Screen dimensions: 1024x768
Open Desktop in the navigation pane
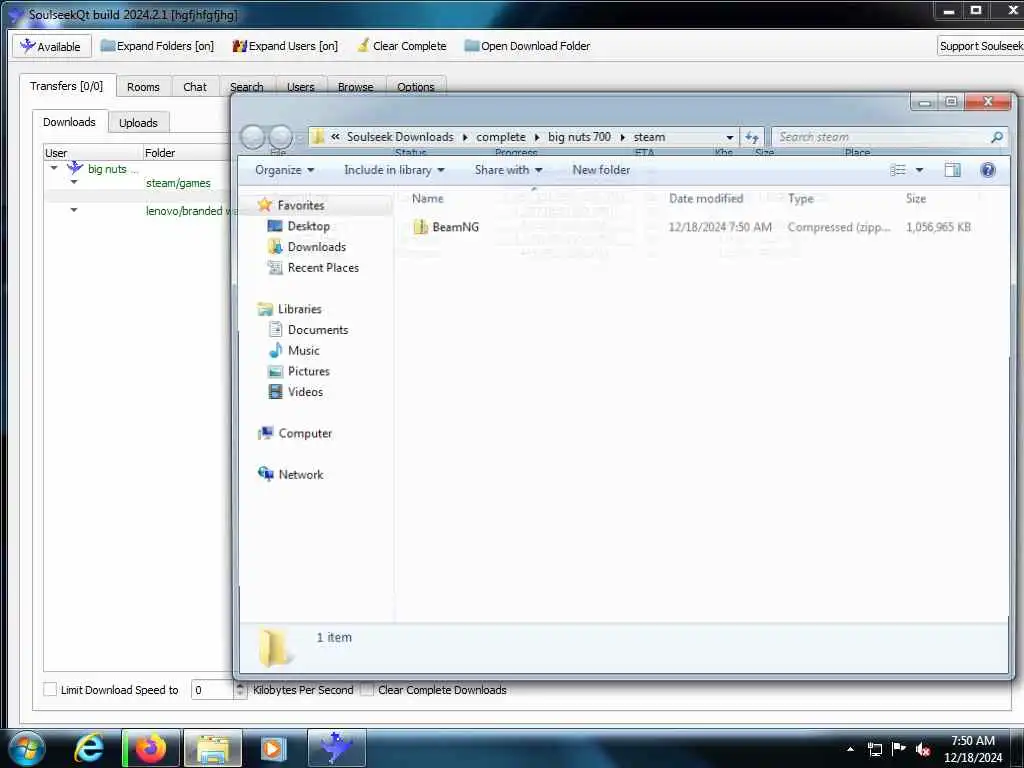(308, 226)
